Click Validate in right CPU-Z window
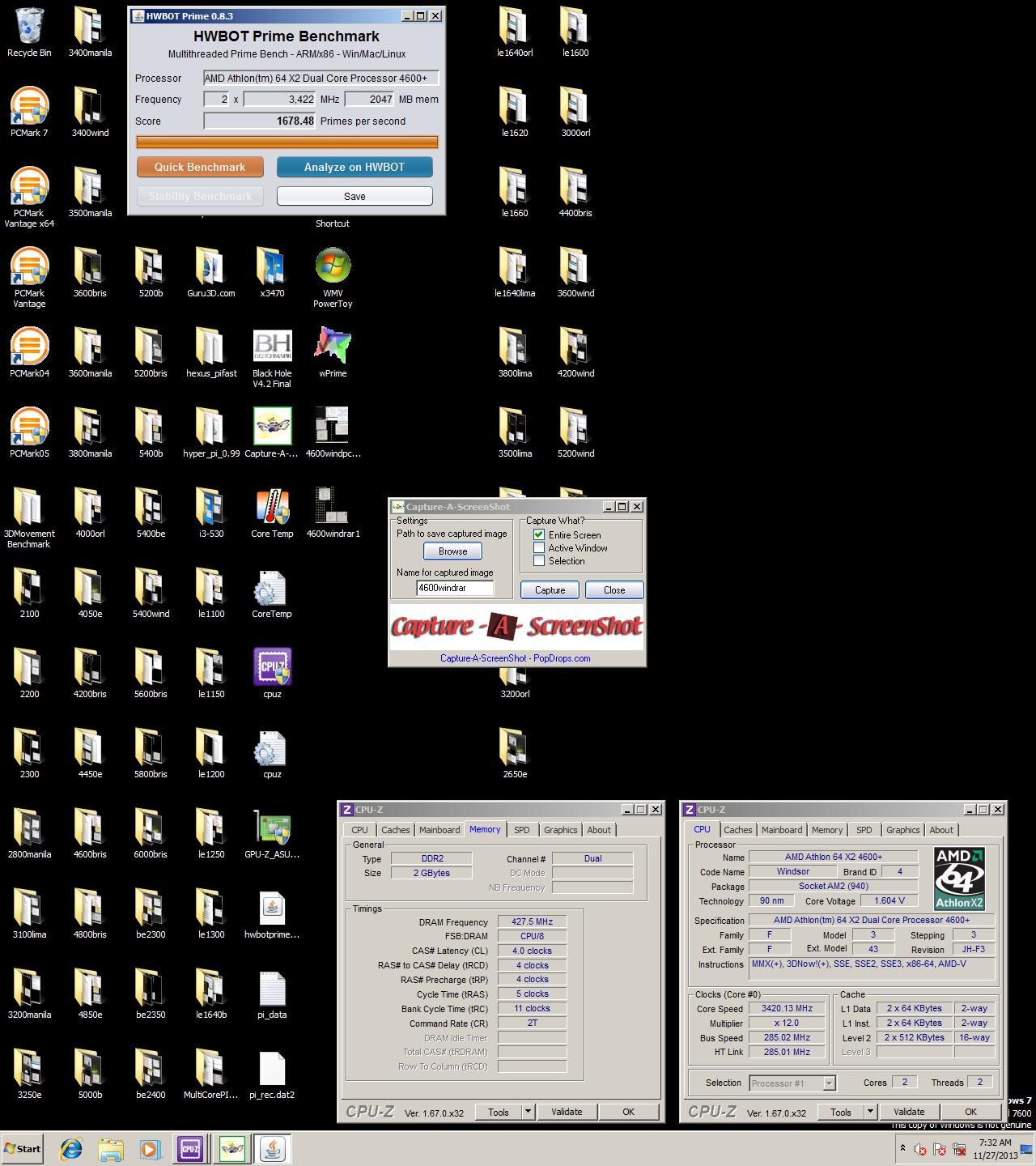 (x=909, y=1112)
